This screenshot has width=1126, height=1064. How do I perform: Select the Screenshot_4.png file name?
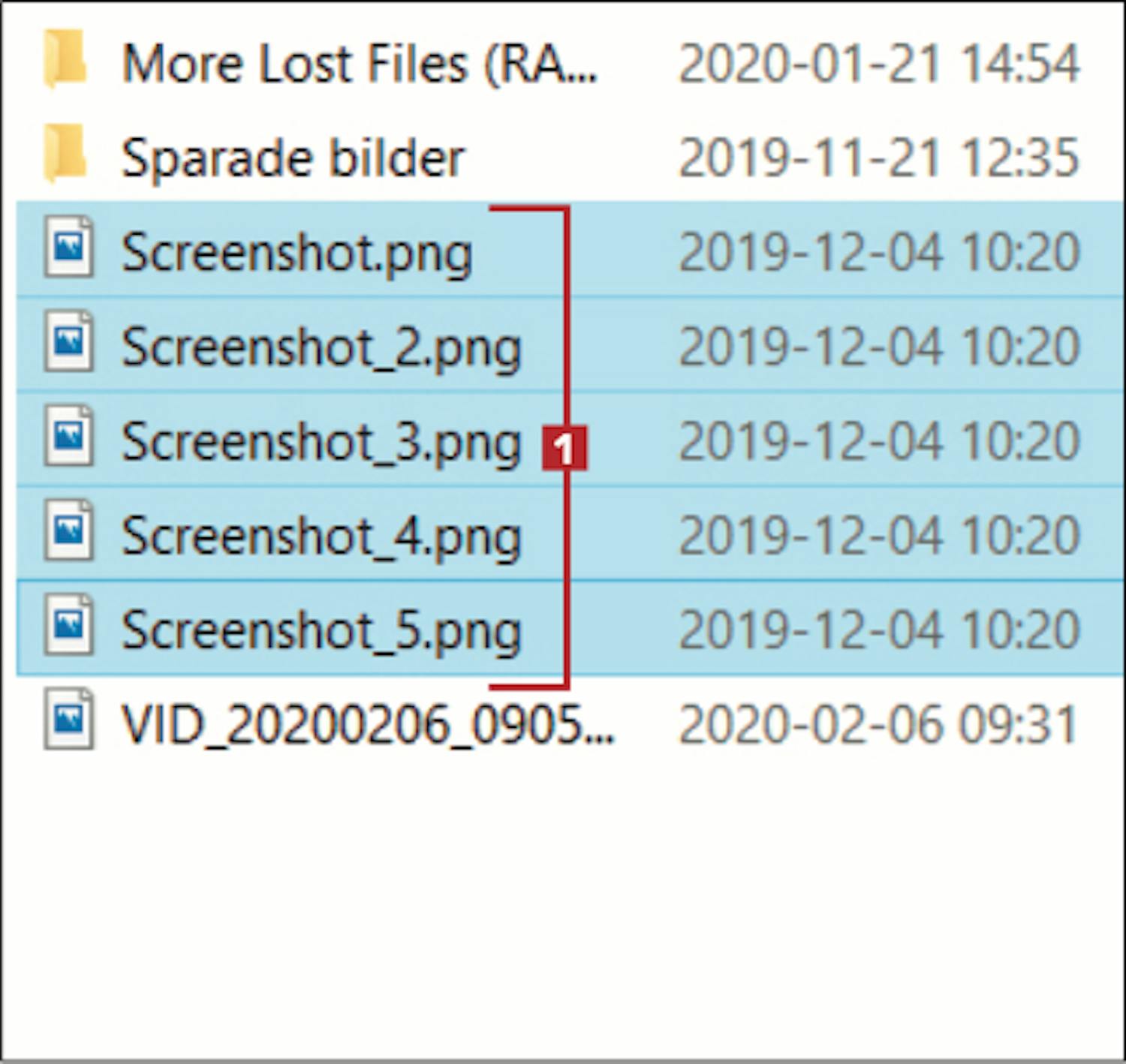click(321, 538)
